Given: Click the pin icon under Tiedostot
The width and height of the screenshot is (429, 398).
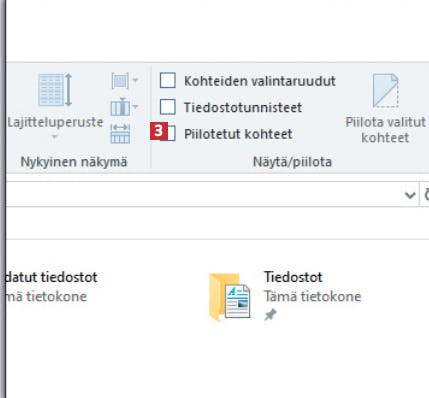Looking at the screenshot, I should pos(270,314).
